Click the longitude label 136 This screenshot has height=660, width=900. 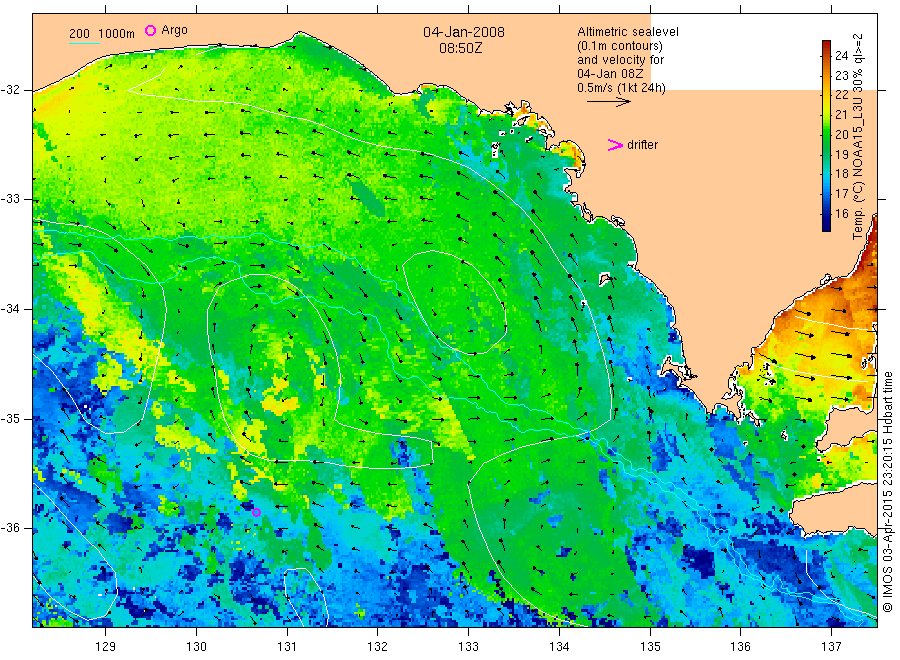pos(740,647)
